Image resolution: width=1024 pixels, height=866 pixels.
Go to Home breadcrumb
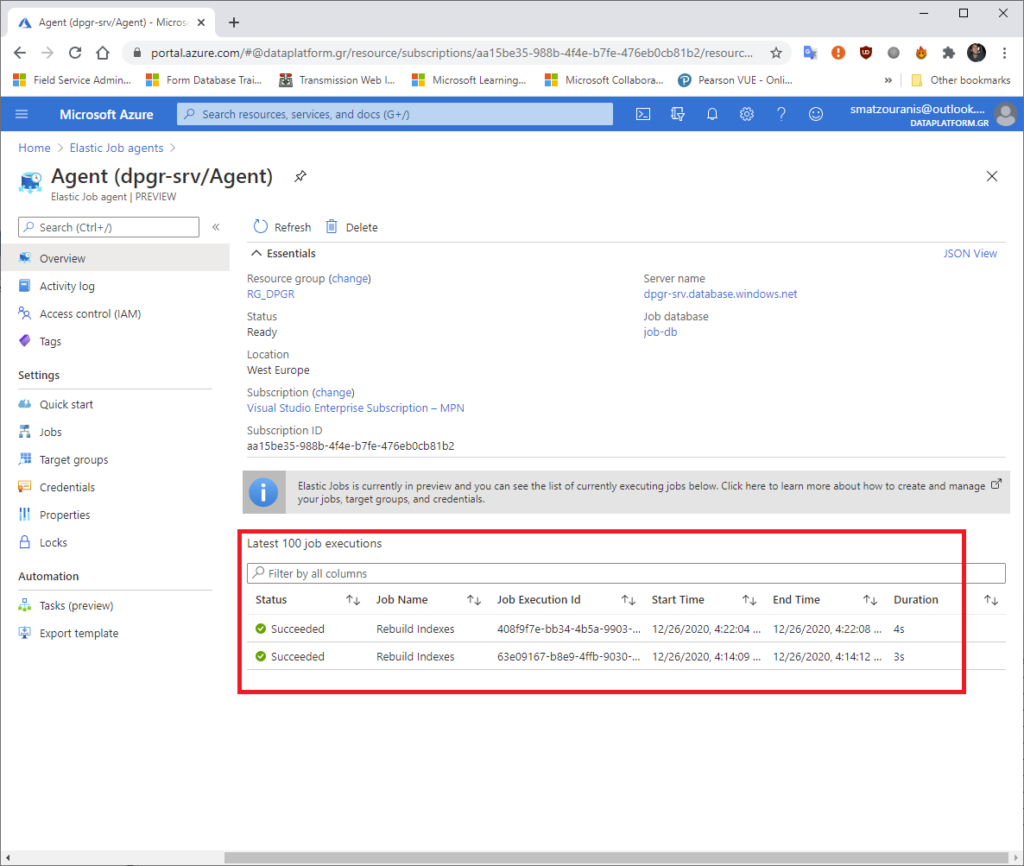click(34, 148)
